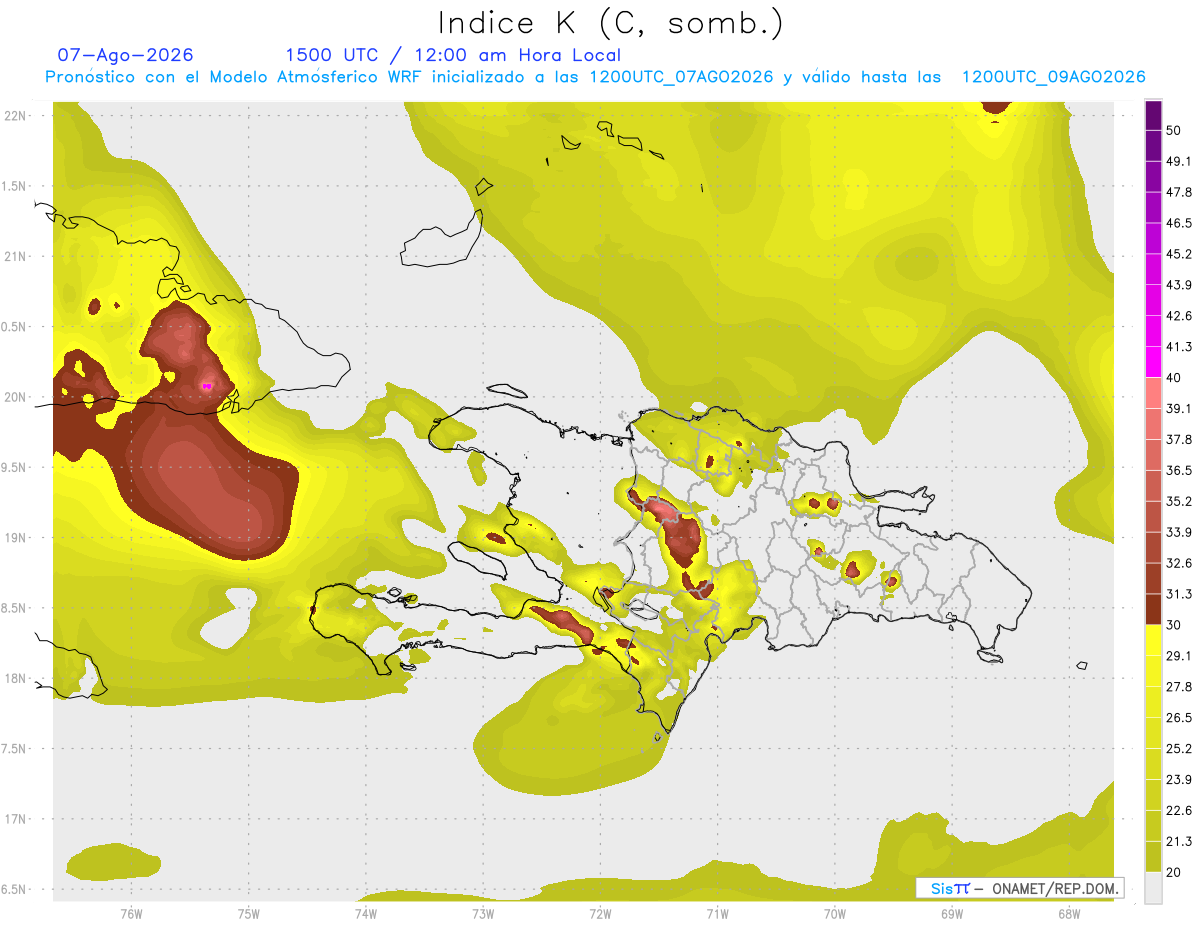Pick the olive swatch between 20 and 21.3
1200x927 pixels.
(x=1153, y=857)
